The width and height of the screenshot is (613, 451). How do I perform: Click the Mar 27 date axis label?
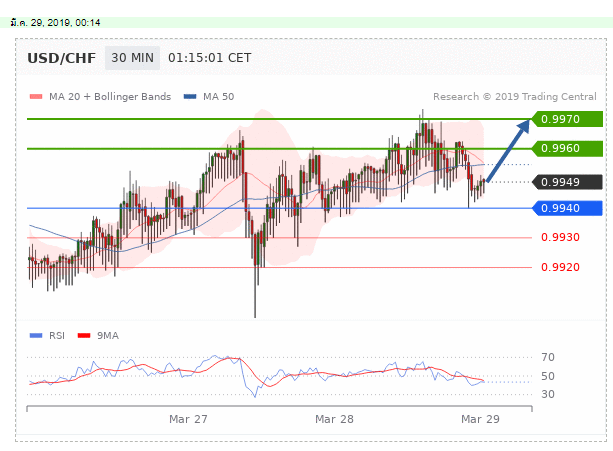(x=188, y=419)
